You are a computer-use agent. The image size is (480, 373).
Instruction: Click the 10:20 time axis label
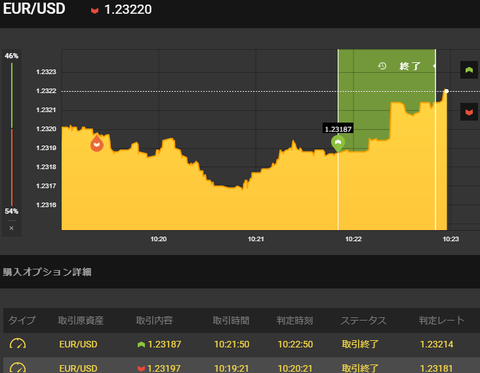click(159, 239)
